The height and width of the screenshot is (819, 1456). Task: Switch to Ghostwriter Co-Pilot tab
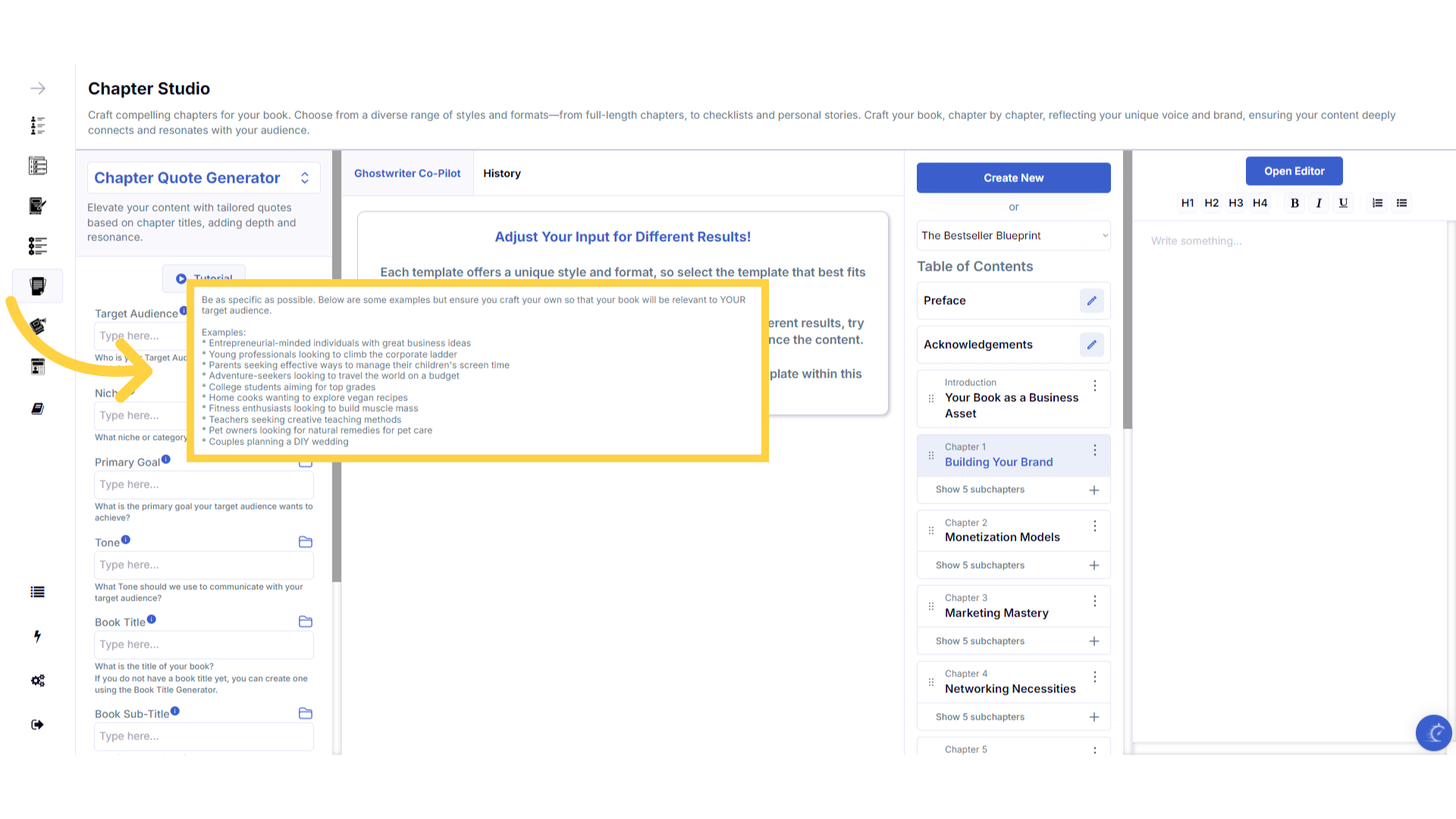pyautogui.click(x=407, y=174)
